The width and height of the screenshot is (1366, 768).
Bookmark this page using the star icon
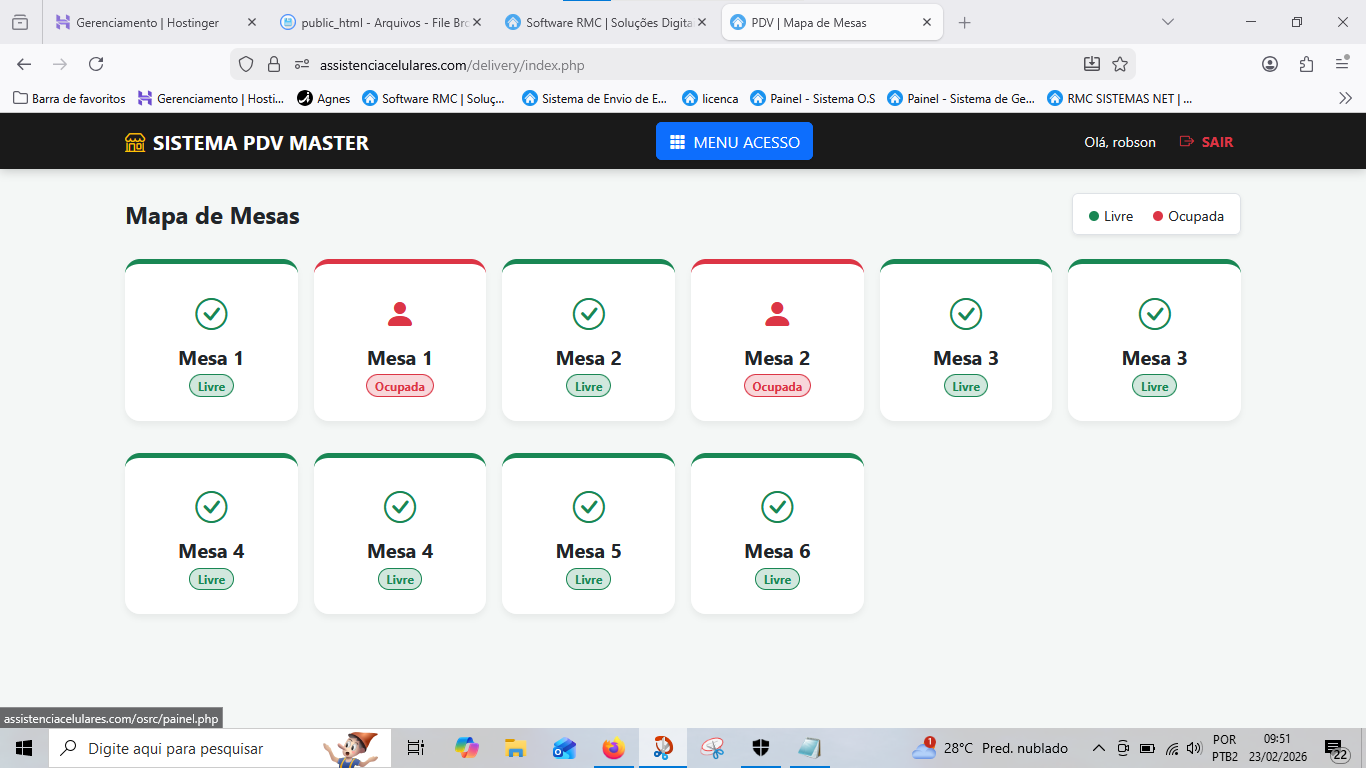click(x=1120, y=64)
